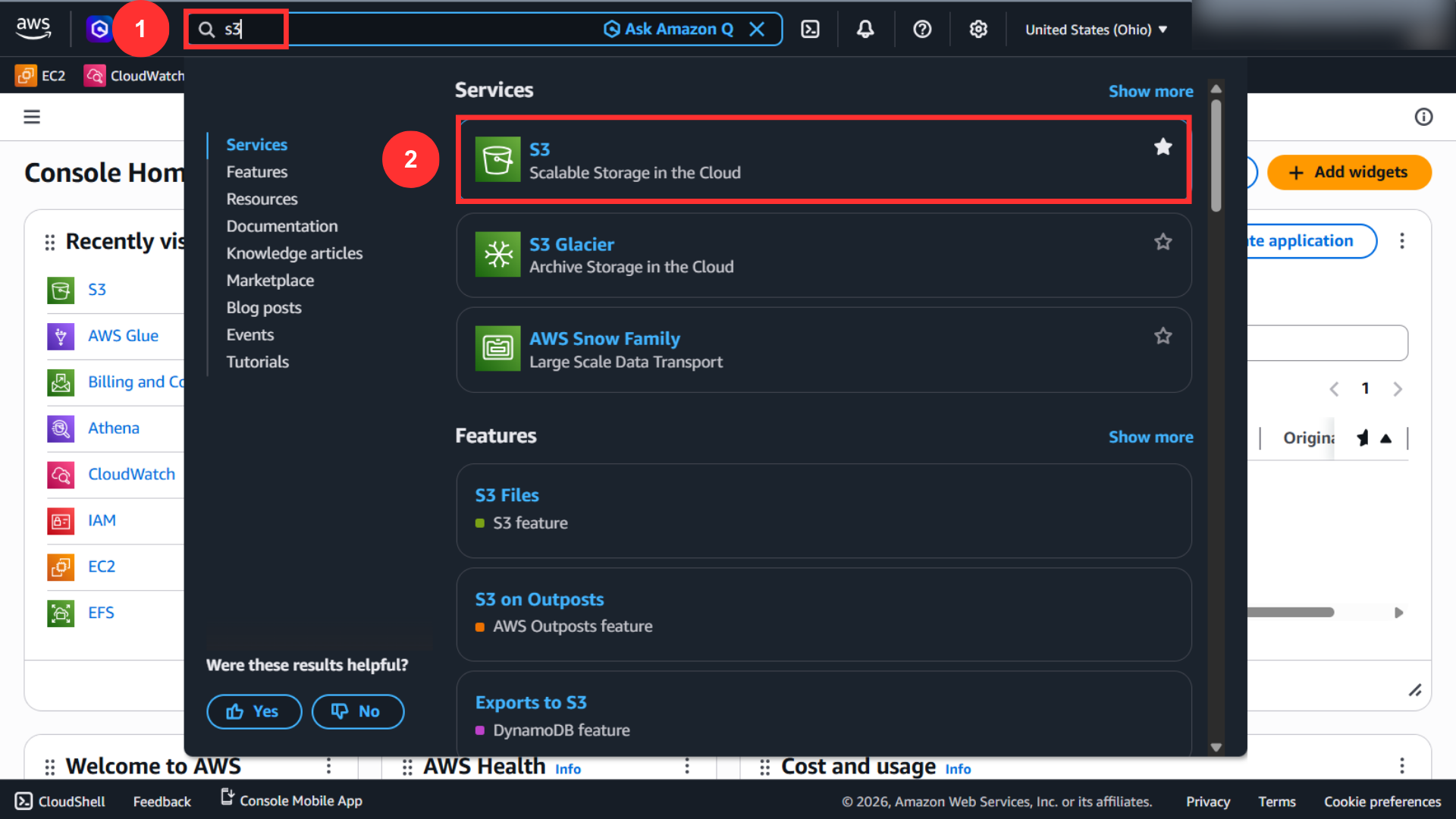Click Add widgets button
1456x819 pixels.
(x=1349, y=172)
